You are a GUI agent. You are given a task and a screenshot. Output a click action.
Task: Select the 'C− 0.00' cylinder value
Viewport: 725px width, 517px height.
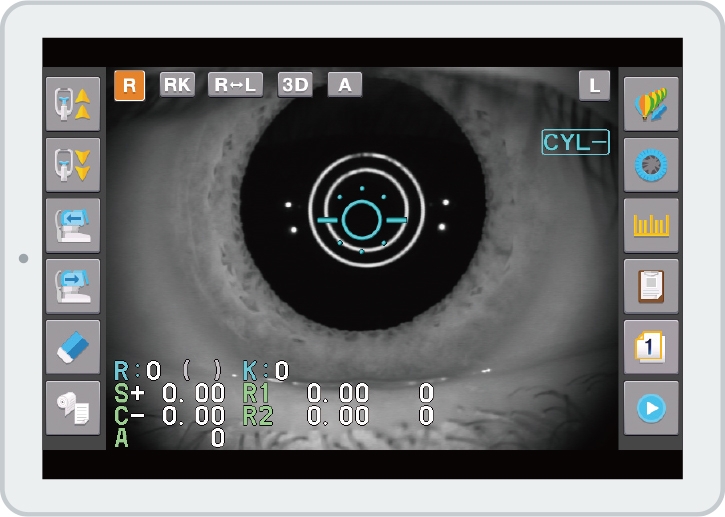(x=170, y=416)
